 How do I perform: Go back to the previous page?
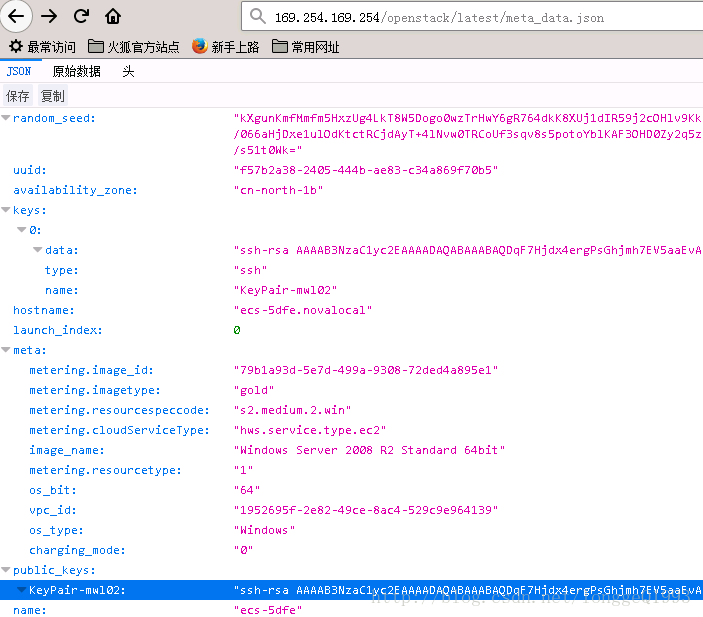click(x=16, y=16)
